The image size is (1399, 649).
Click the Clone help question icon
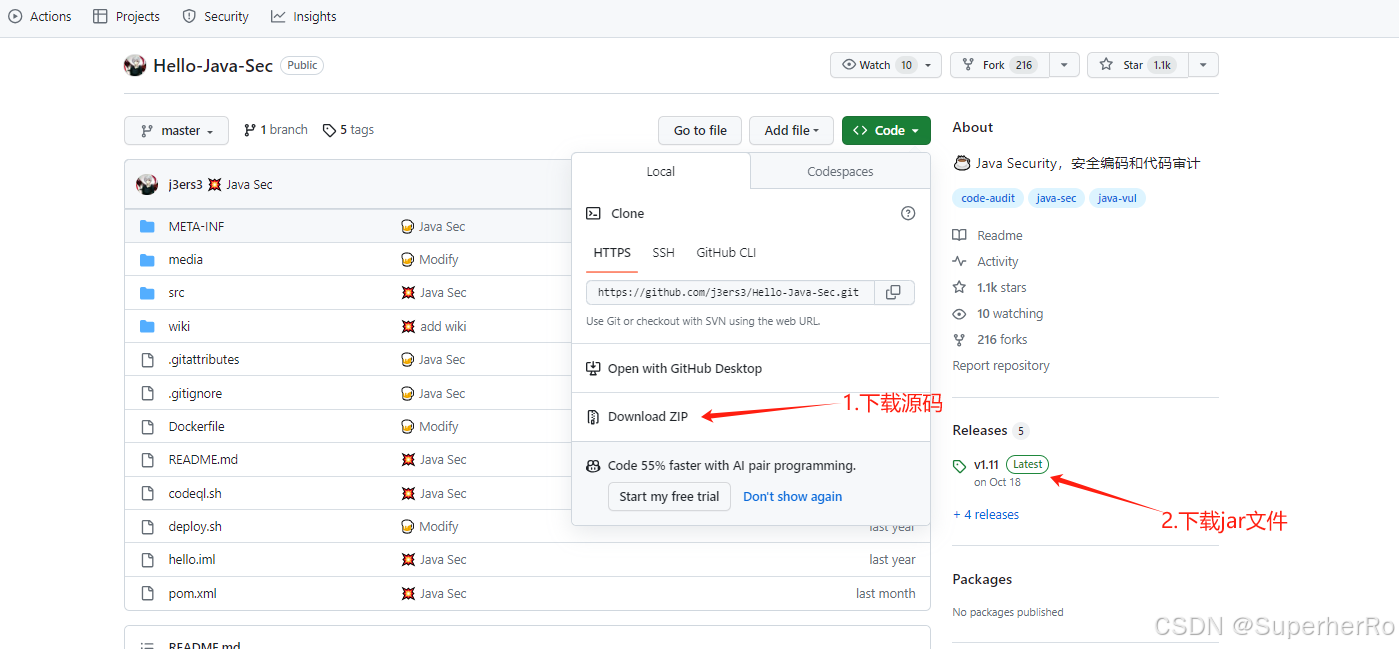pos(908,213)
